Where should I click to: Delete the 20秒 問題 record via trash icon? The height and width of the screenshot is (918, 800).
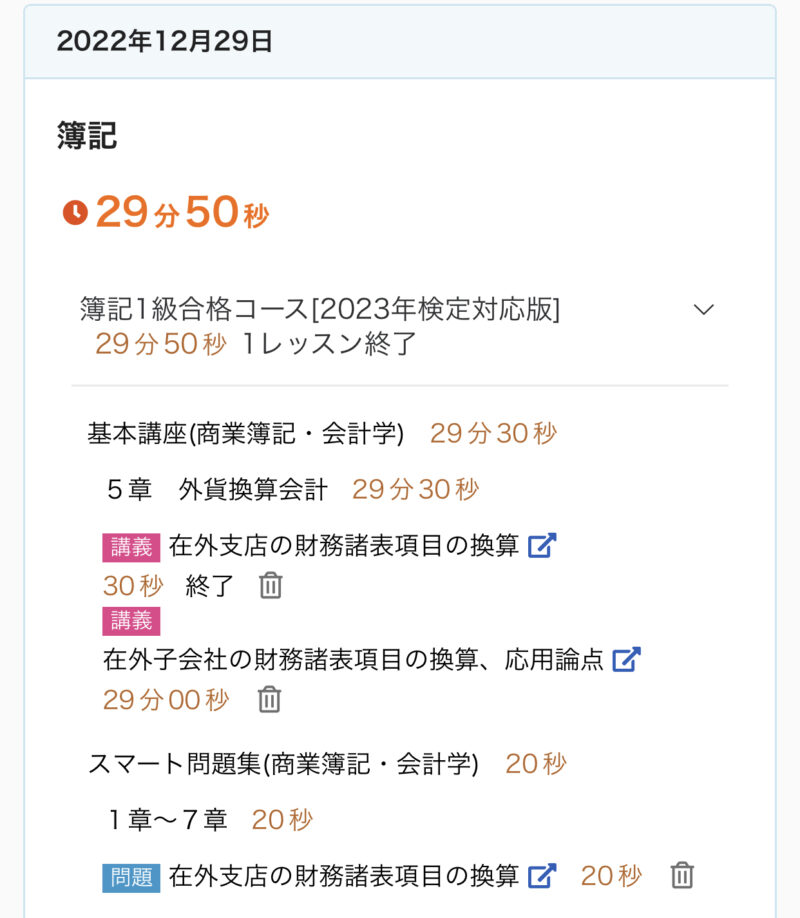(682, 876)
